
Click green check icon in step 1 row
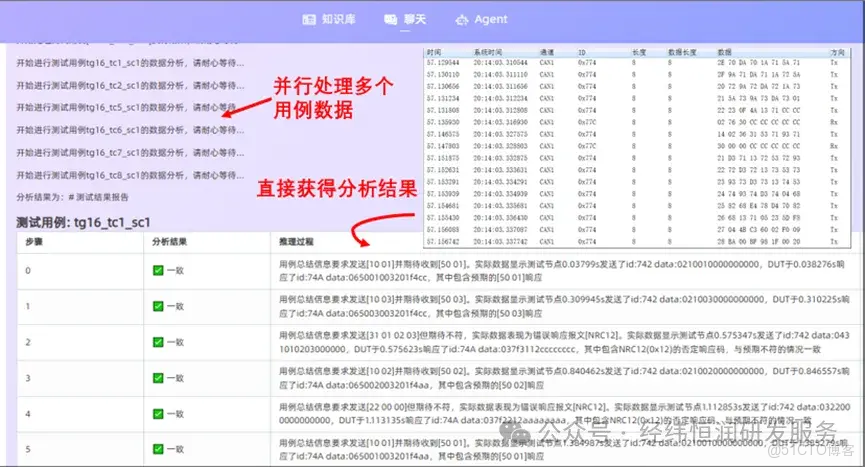point(158,306)
